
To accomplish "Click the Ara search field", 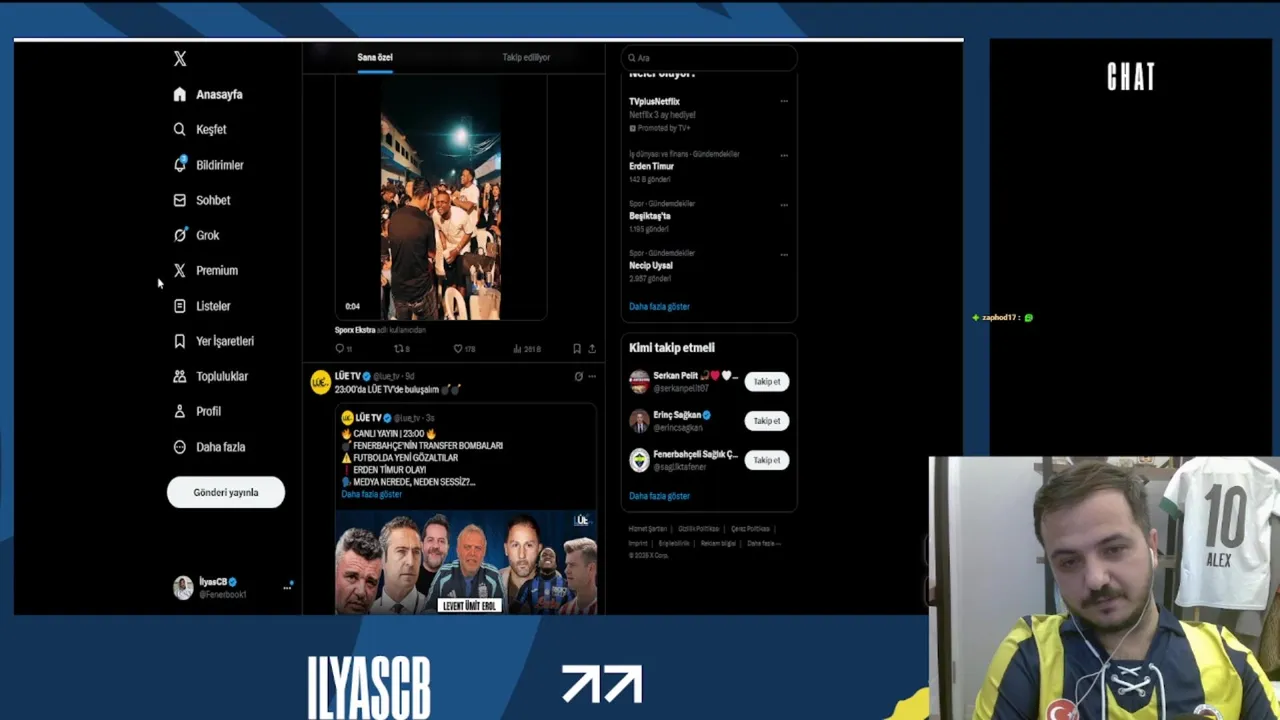I will coord(709,58).
